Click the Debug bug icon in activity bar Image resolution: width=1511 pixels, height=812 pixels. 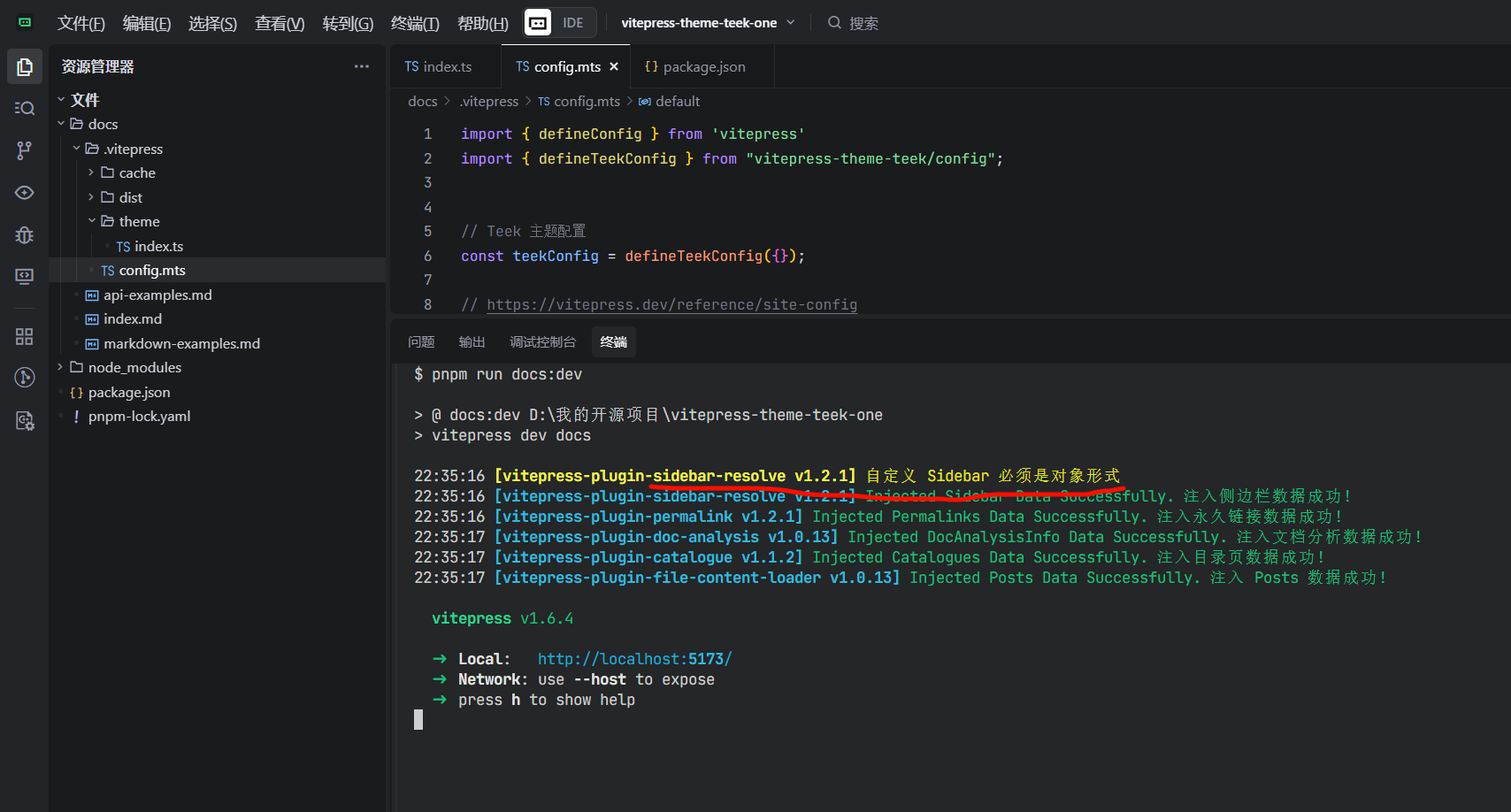[x=25, y=234]
